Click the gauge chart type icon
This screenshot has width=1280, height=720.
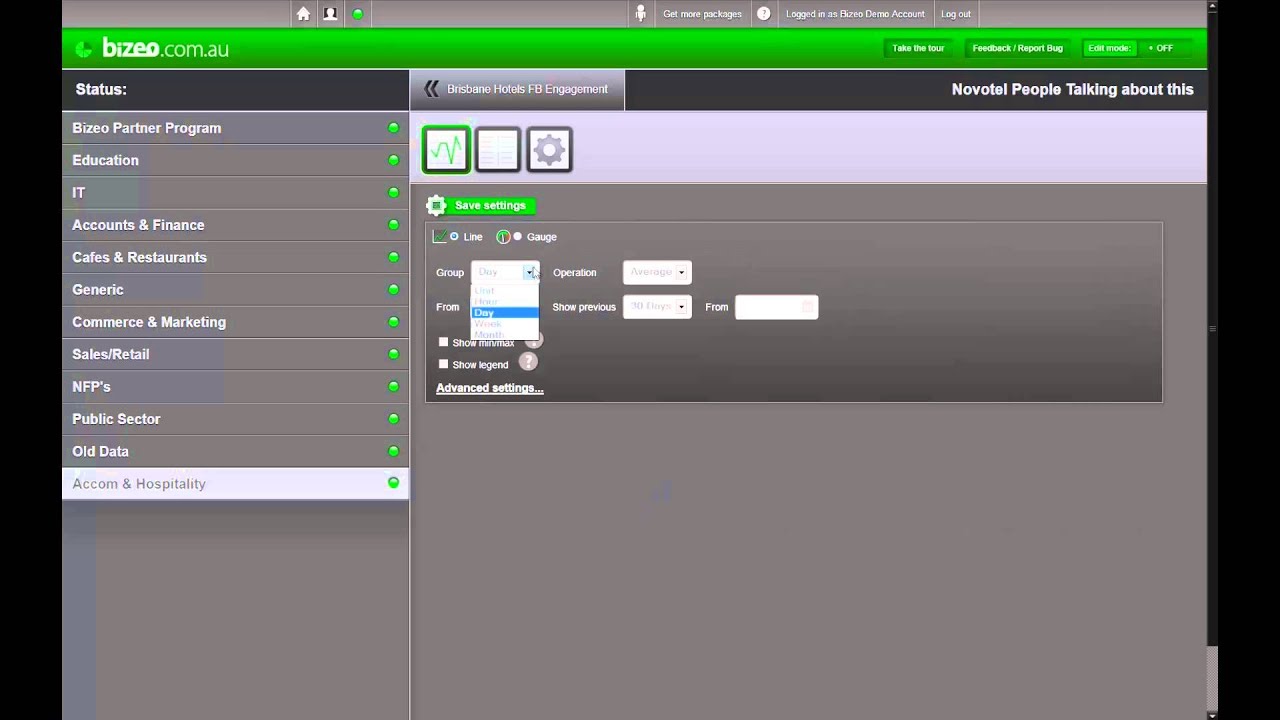[503, 237]
